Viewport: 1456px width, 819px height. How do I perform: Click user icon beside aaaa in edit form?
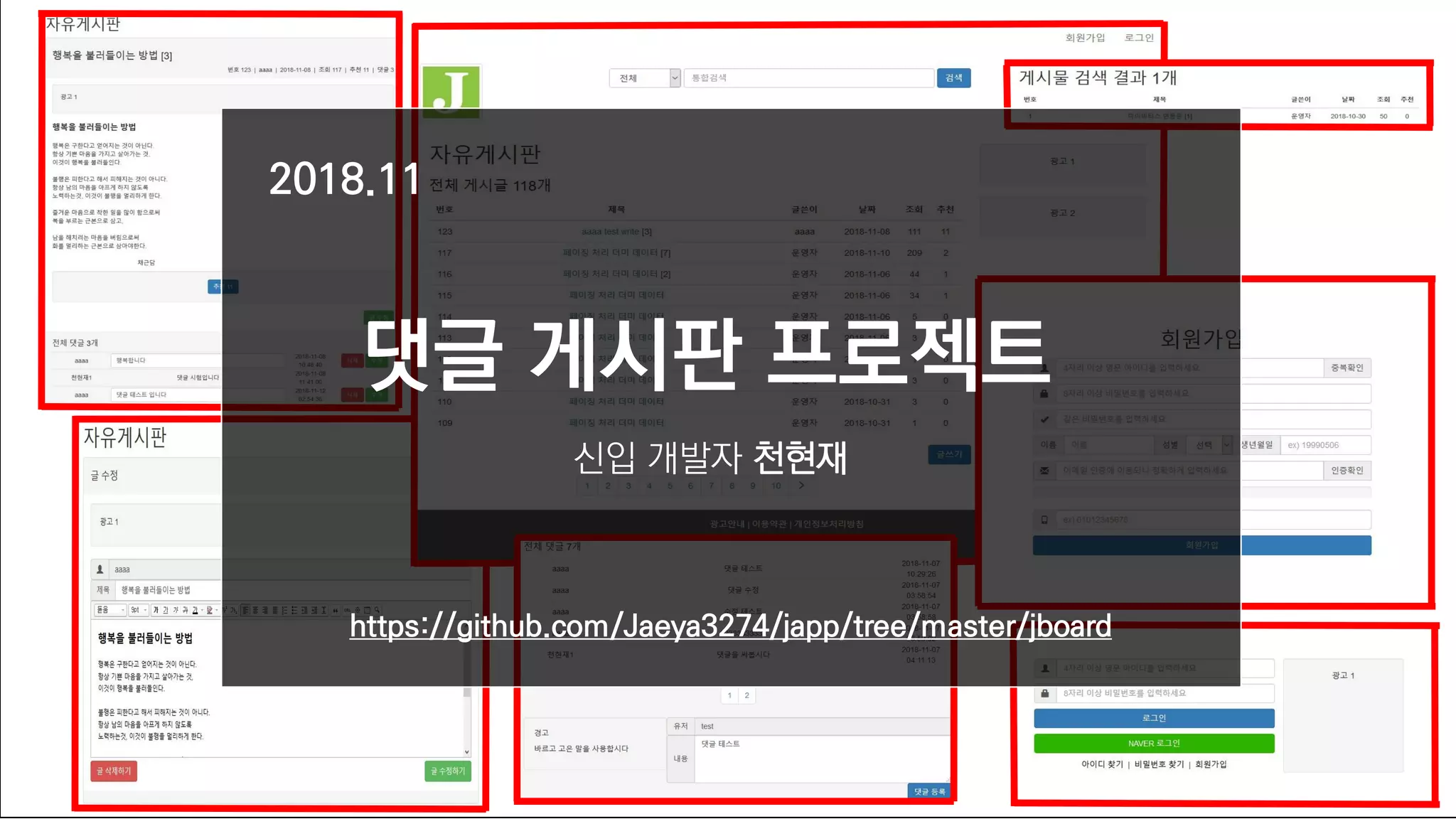(100, 569)
